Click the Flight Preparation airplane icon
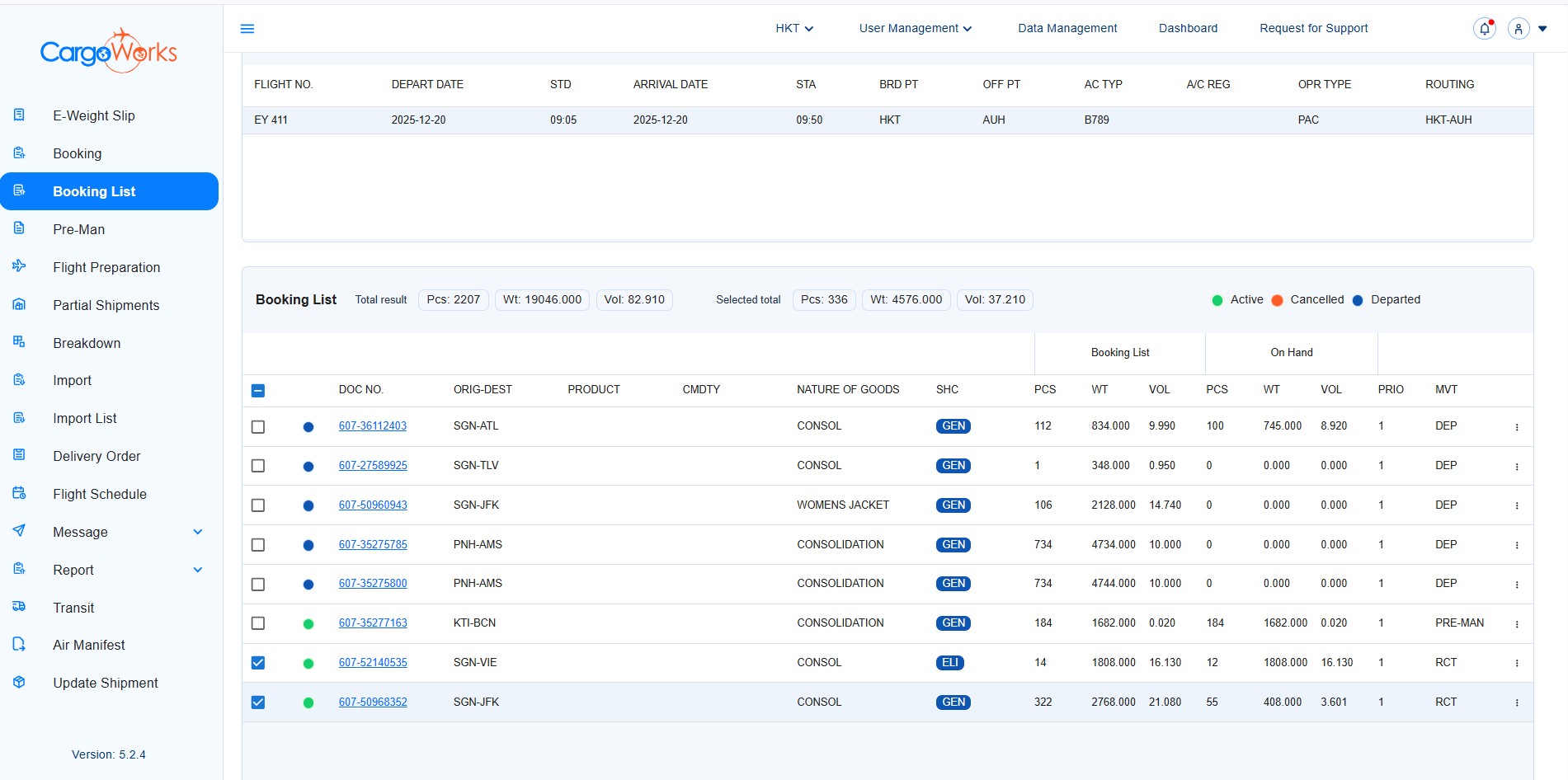The width and height of the screenshot is (1568, 780). click(19, 266)
